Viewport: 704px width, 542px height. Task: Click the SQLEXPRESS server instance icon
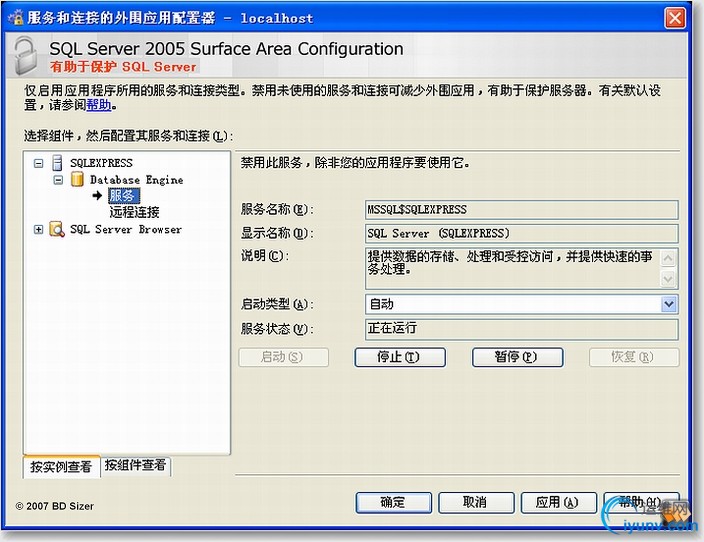pos(57,163)
